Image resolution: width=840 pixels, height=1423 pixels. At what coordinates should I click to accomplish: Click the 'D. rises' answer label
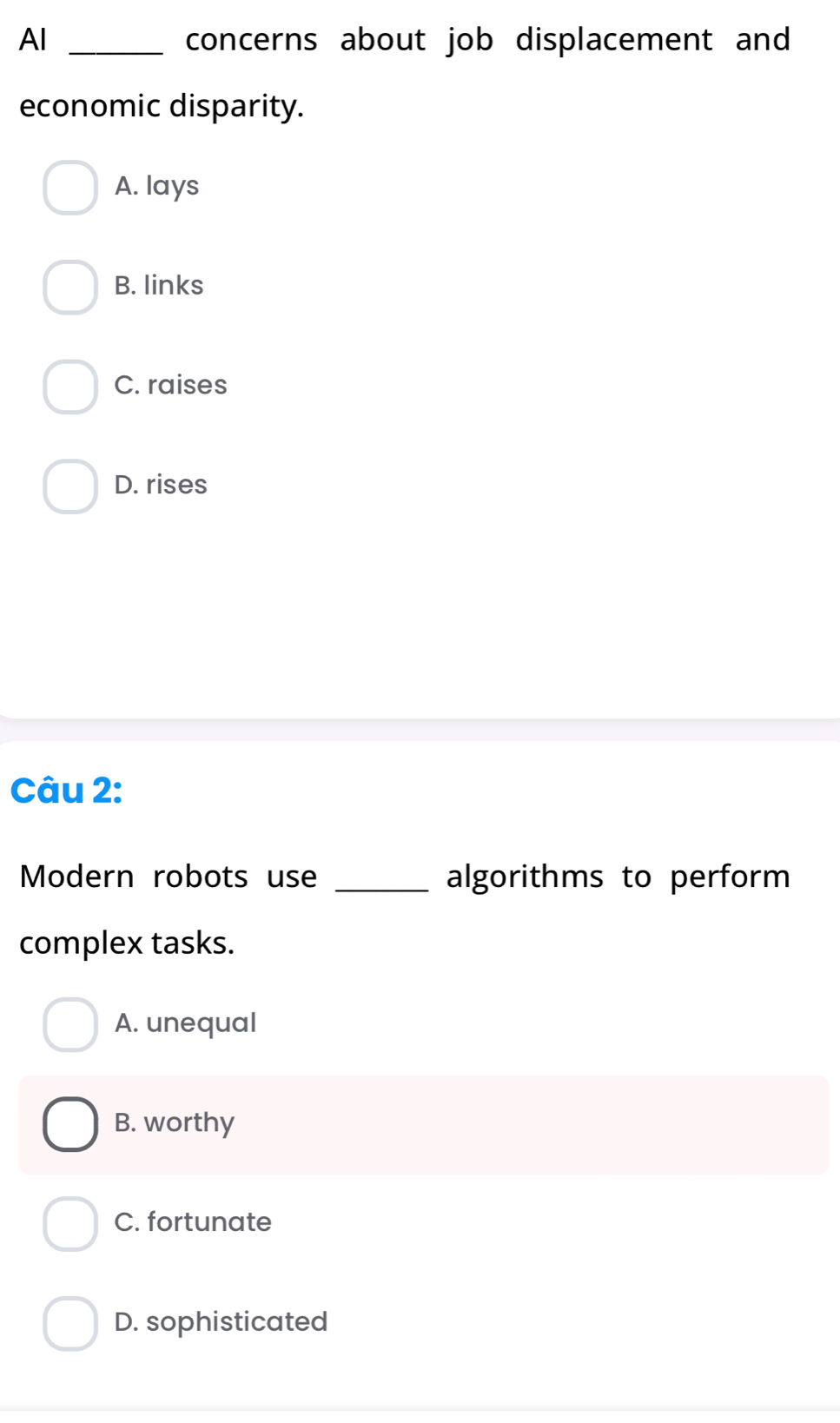161,485
